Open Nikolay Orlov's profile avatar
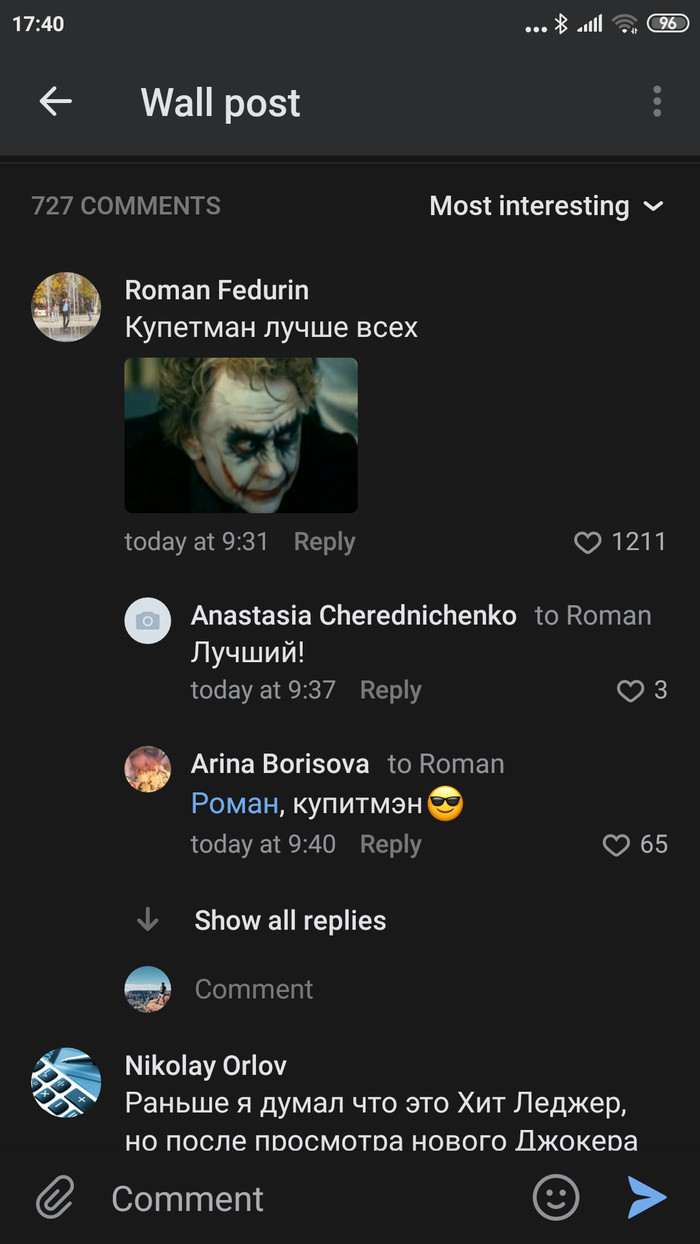The image size is (700, 1244). coord(66,1082)
